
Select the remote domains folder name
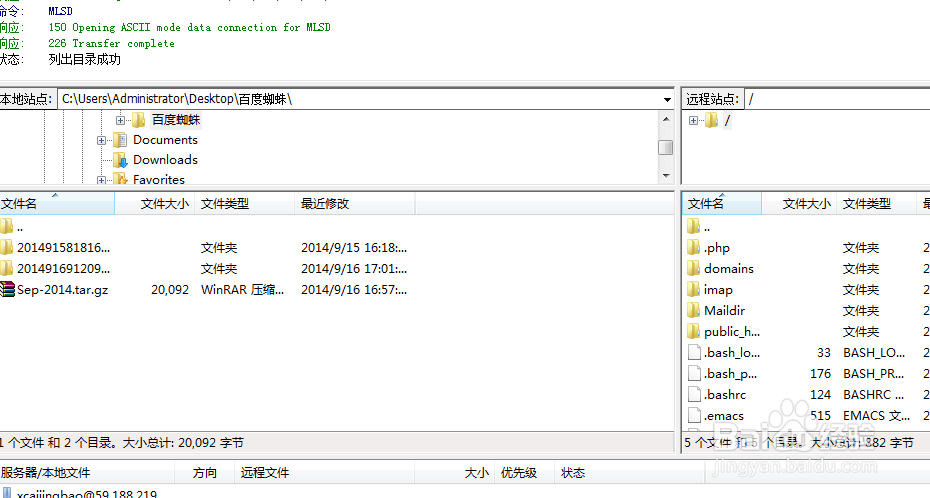pyautogui.click(x=729, y=269)
